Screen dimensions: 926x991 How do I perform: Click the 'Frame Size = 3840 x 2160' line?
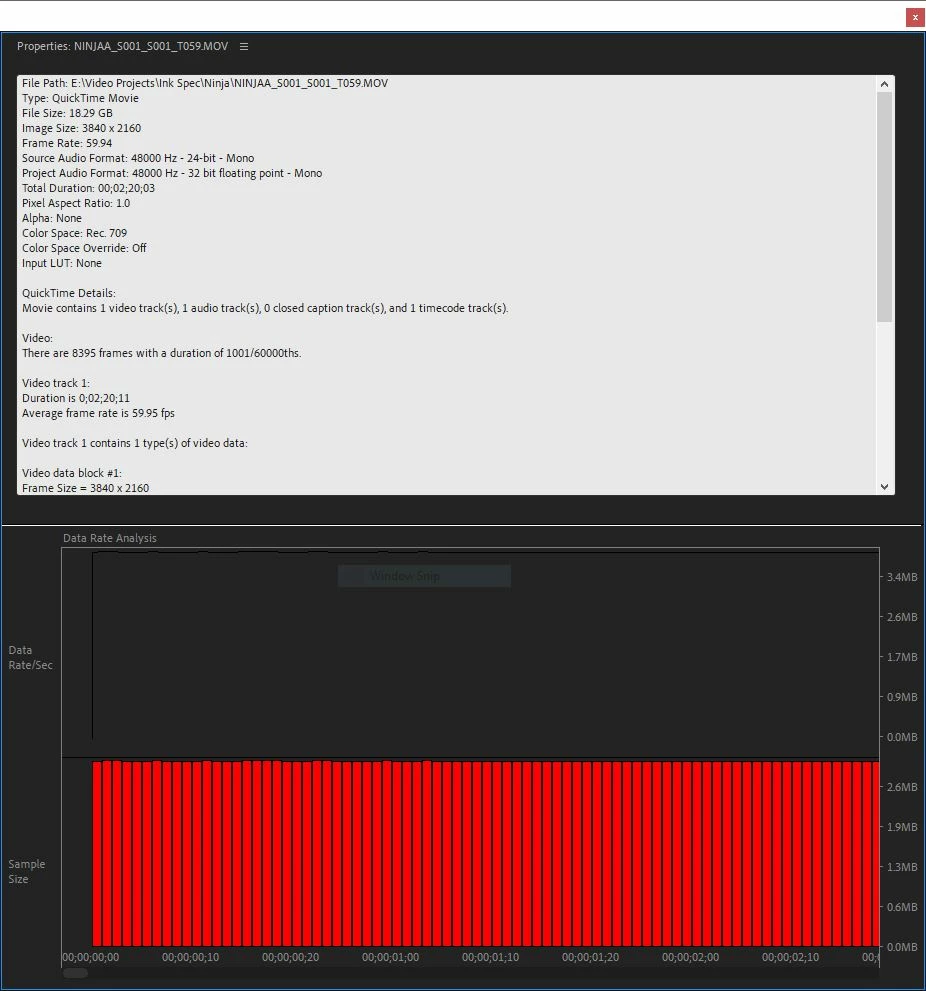86,488
